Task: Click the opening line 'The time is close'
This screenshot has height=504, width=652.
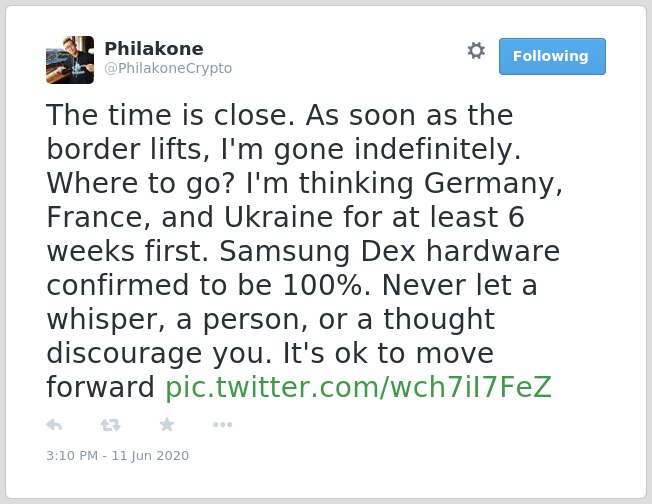Action: pyautogui.click(x=166, y=115)
